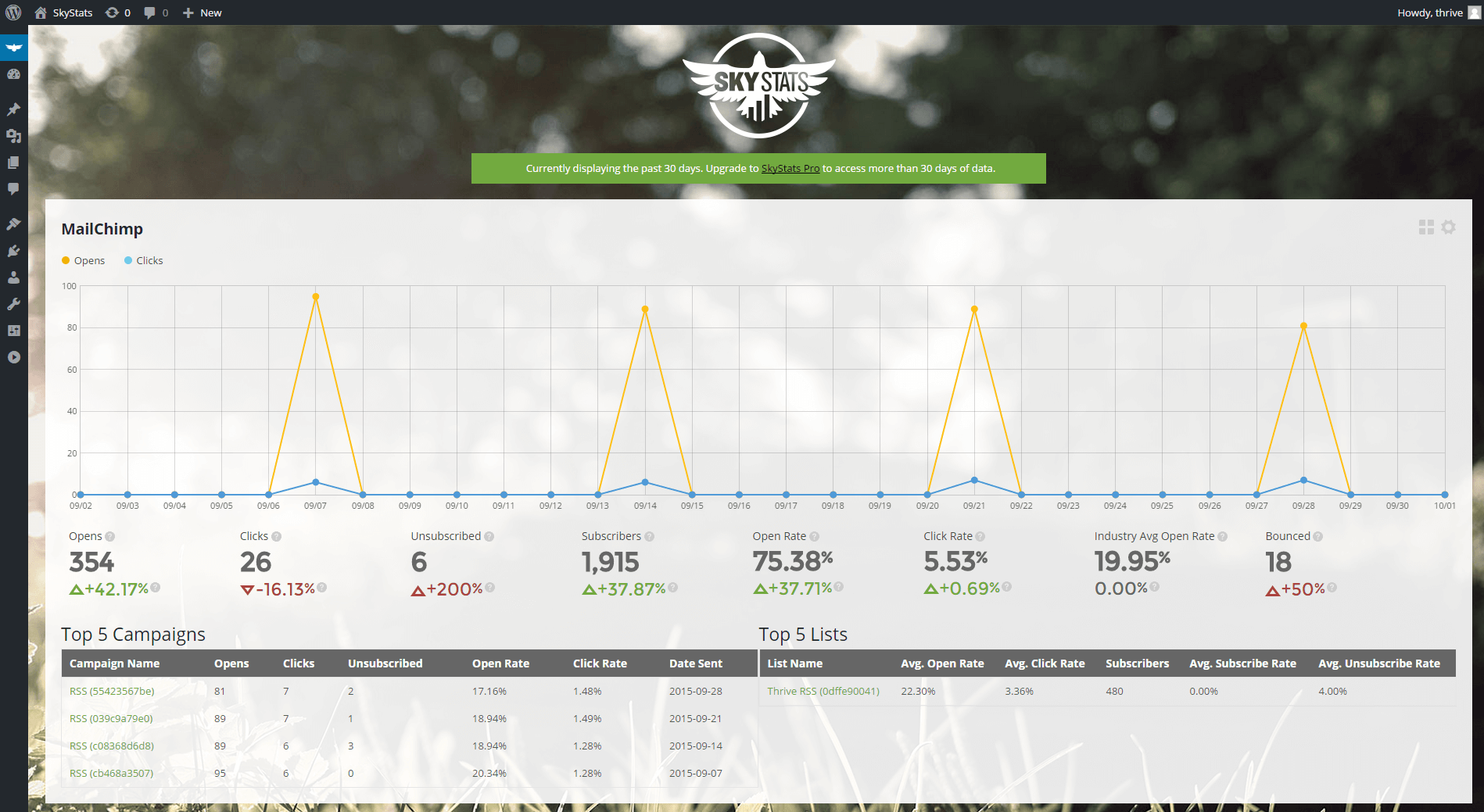Open the comments bubble in admin bar

click(x=156, y=13)
